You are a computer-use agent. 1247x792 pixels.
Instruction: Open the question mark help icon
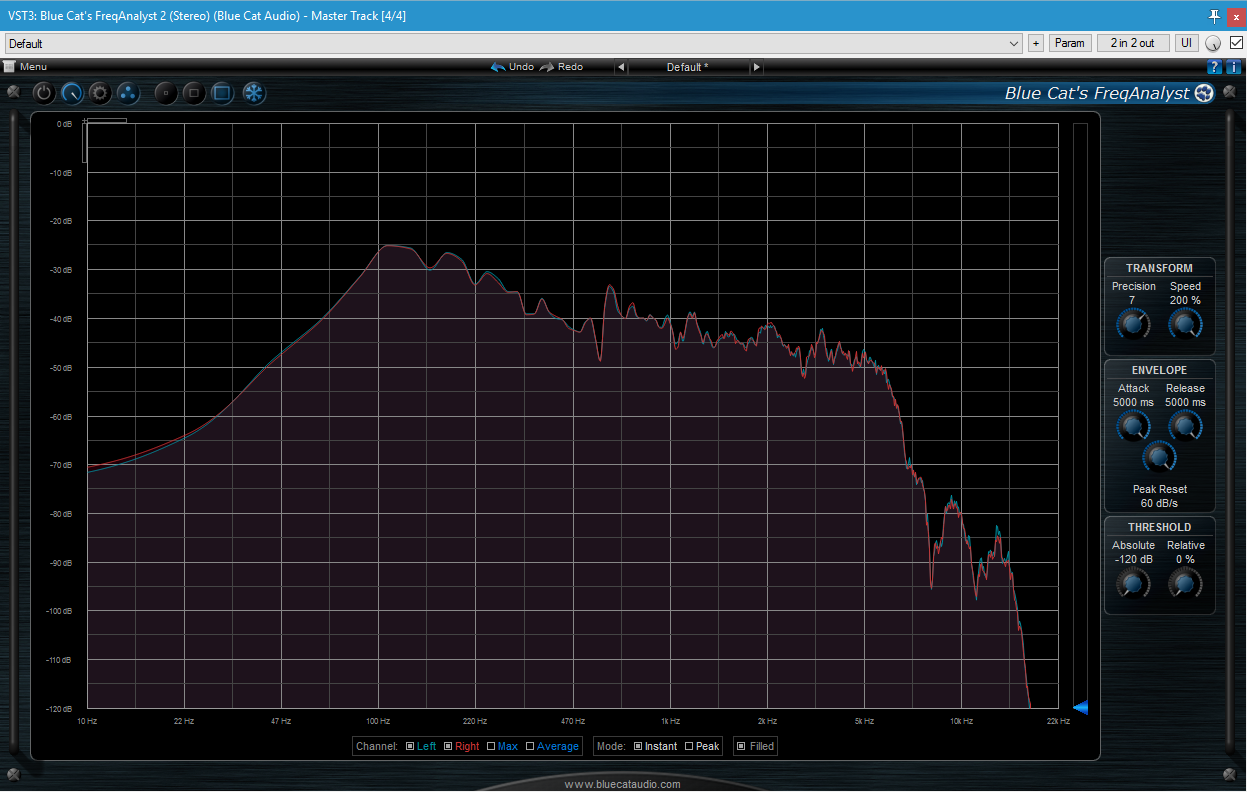coord(1215,67)
